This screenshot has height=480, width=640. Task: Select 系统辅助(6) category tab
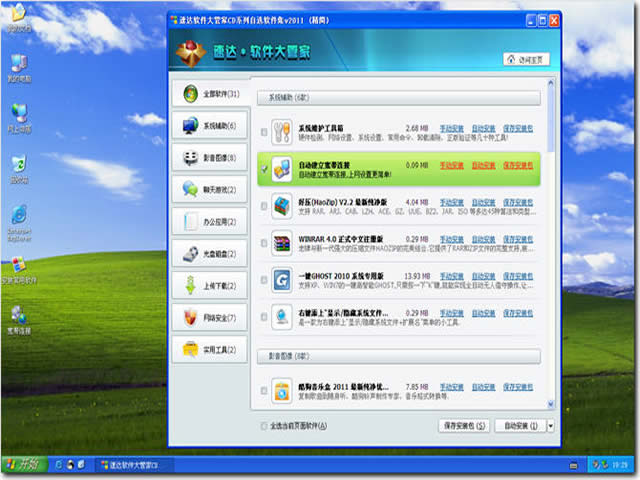(x=210, y=126)
